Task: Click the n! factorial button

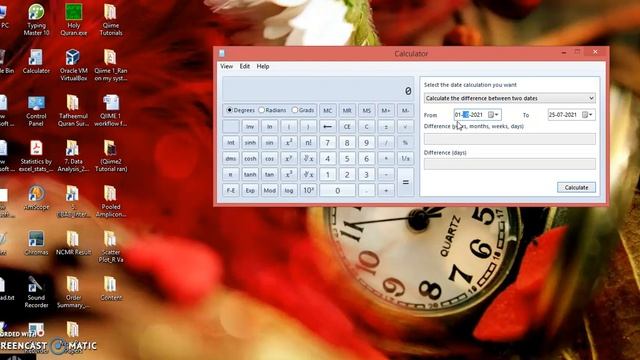Action: (308, 142)
